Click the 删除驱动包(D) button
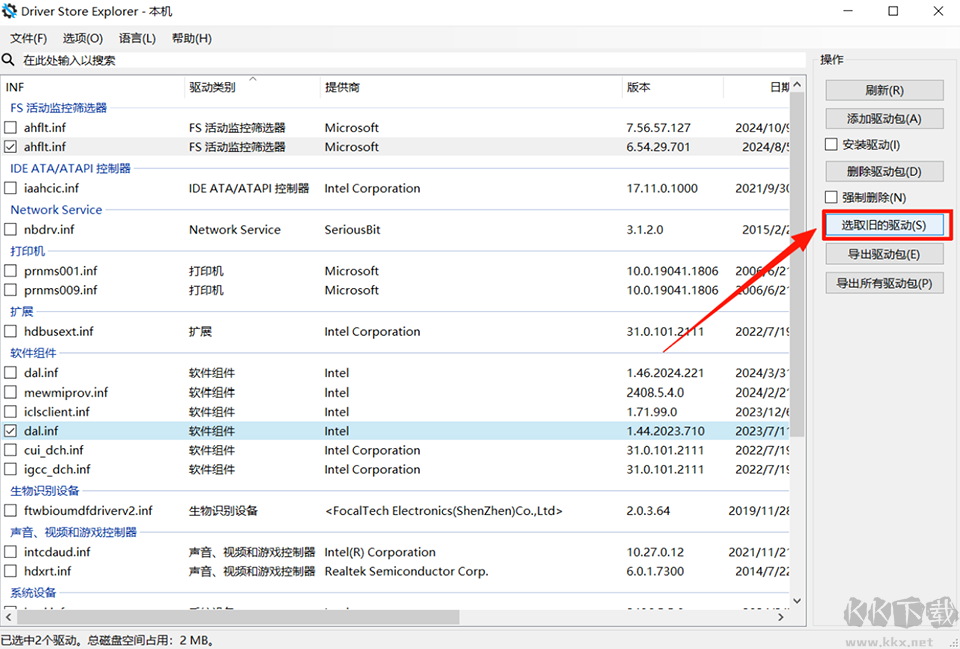Viewport: 960px width, 649px height. pyautogui.click(x=884, y=171)
